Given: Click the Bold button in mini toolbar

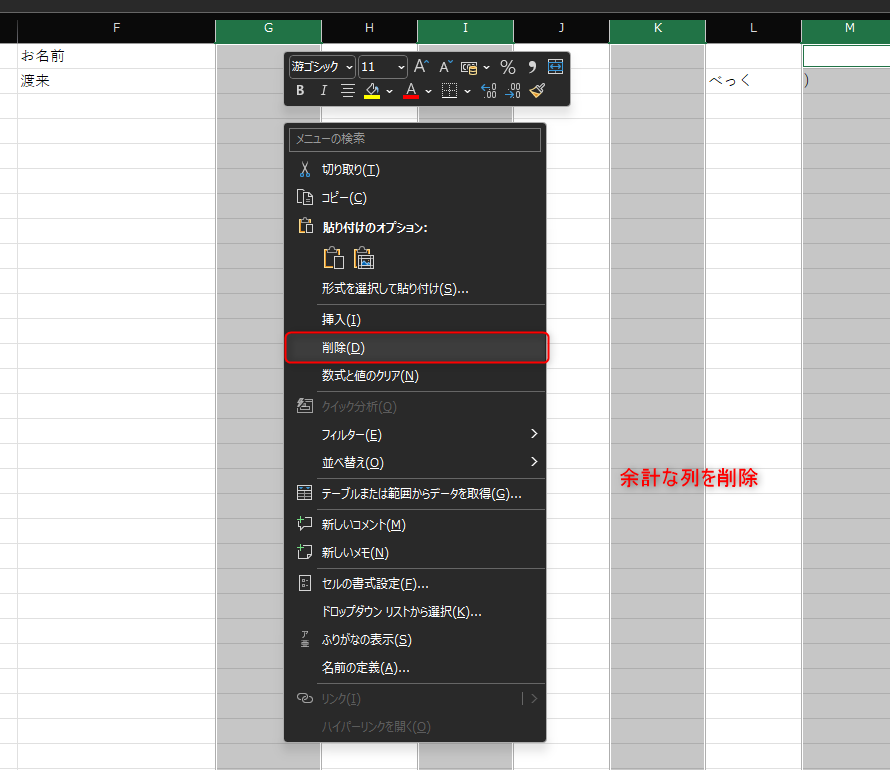Looking at the screenshot, I should click(x=300, y=91).
